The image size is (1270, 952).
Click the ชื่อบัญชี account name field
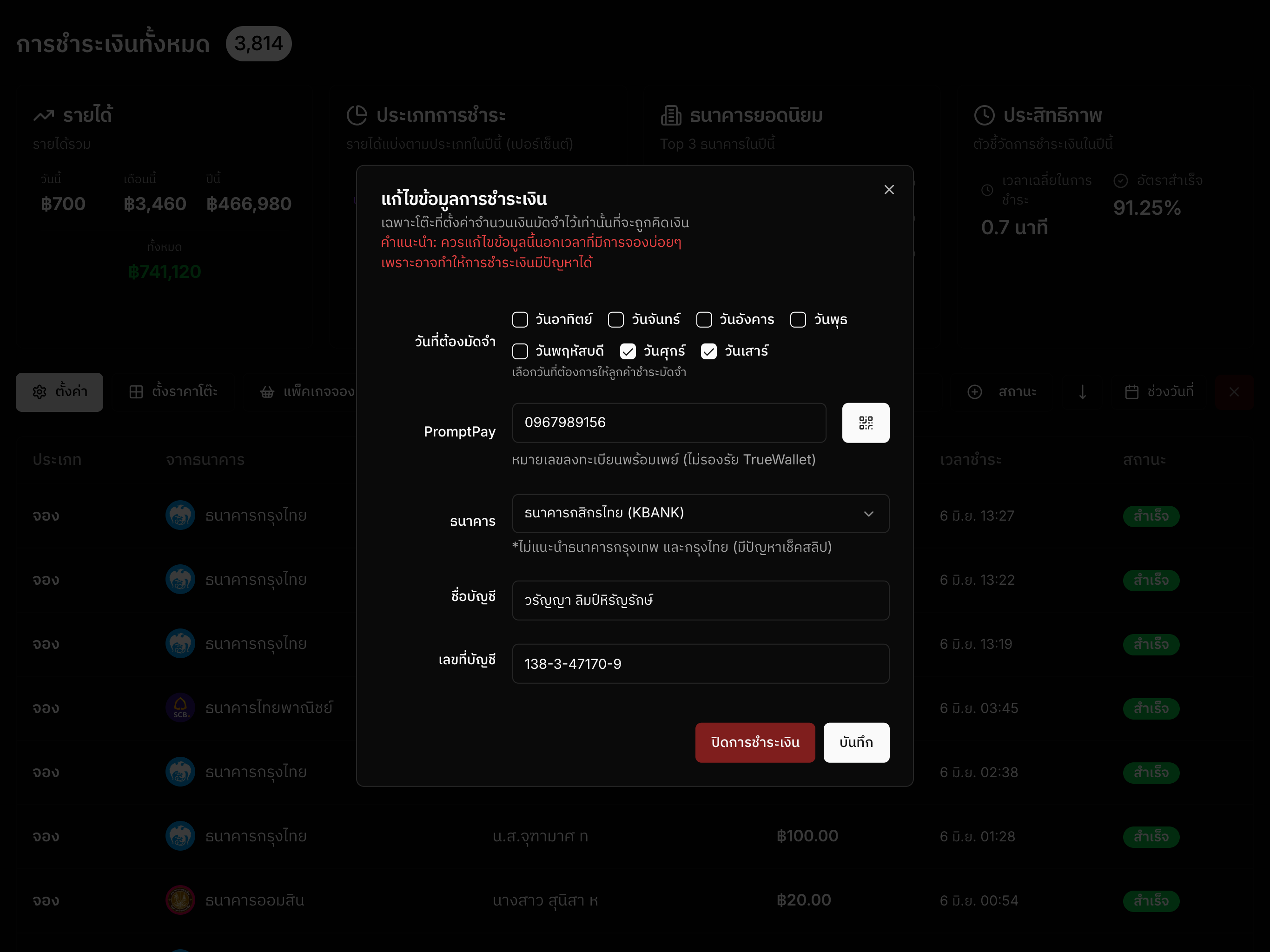[x=701, y=600]
